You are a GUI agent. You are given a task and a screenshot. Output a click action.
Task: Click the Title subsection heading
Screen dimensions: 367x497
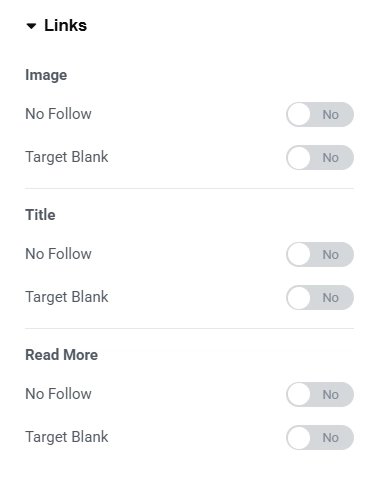tap(40, 215)
